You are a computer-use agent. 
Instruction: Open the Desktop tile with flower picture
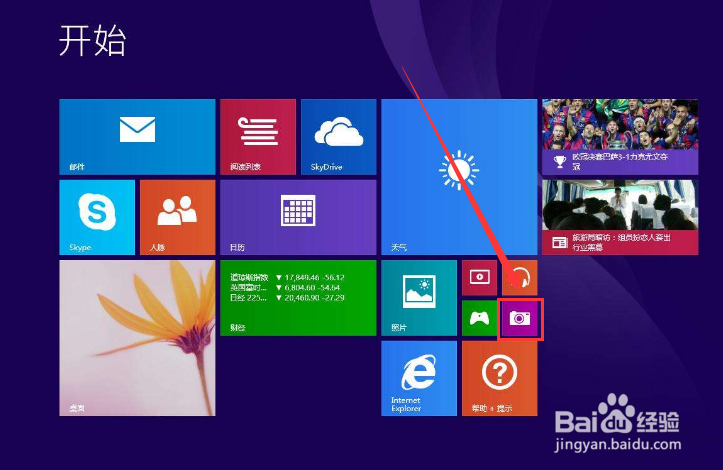[137, 338]
